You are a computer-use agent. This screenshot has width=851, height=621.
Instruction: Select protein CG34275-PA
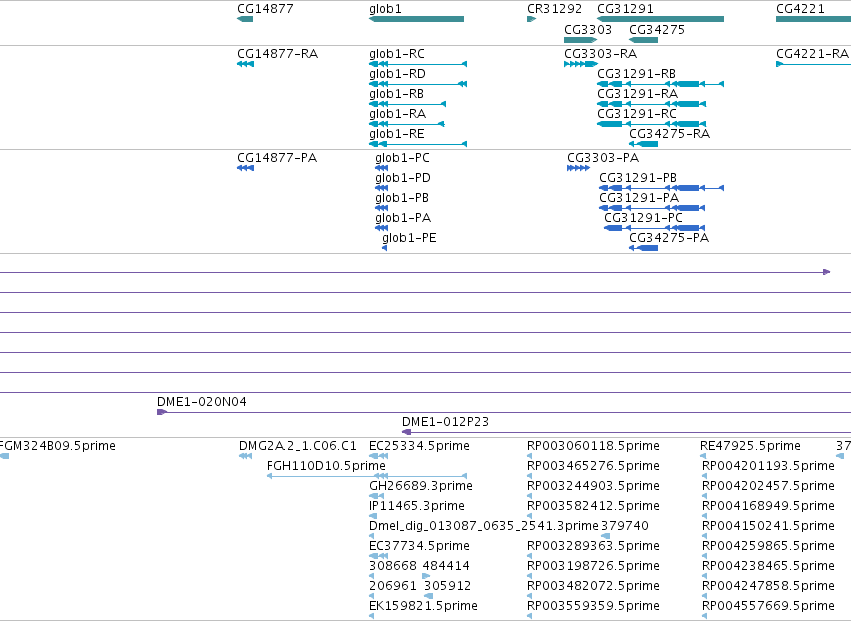tap(643, 248)
